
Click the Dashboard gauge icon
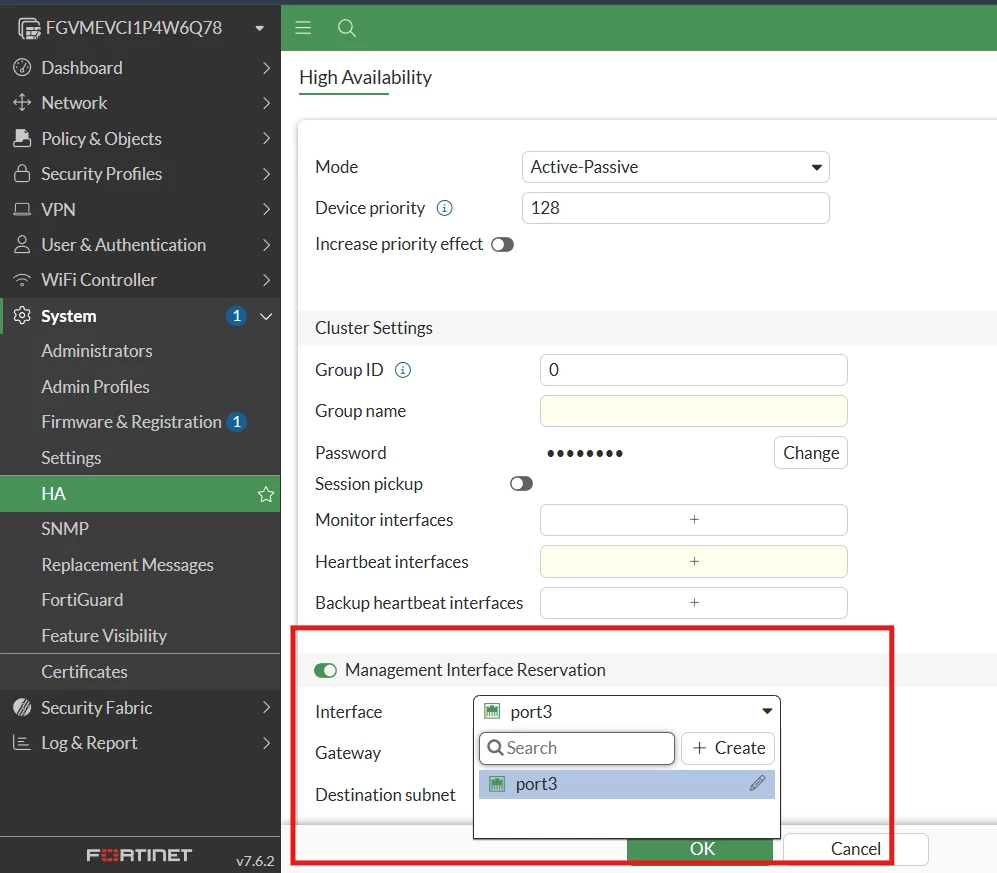pyautogui.click(x=22, y=67)
